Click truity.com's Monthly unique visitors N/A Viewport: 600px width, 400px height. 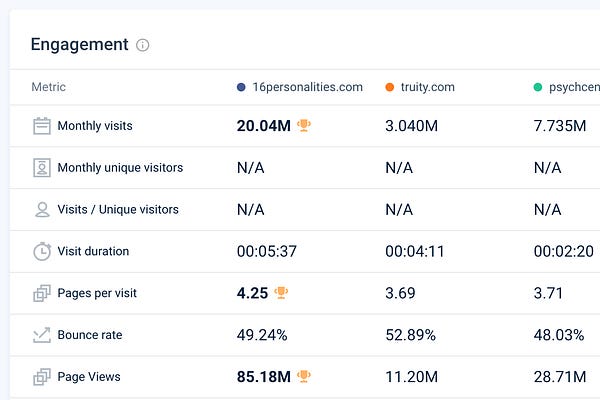point(399,168)
